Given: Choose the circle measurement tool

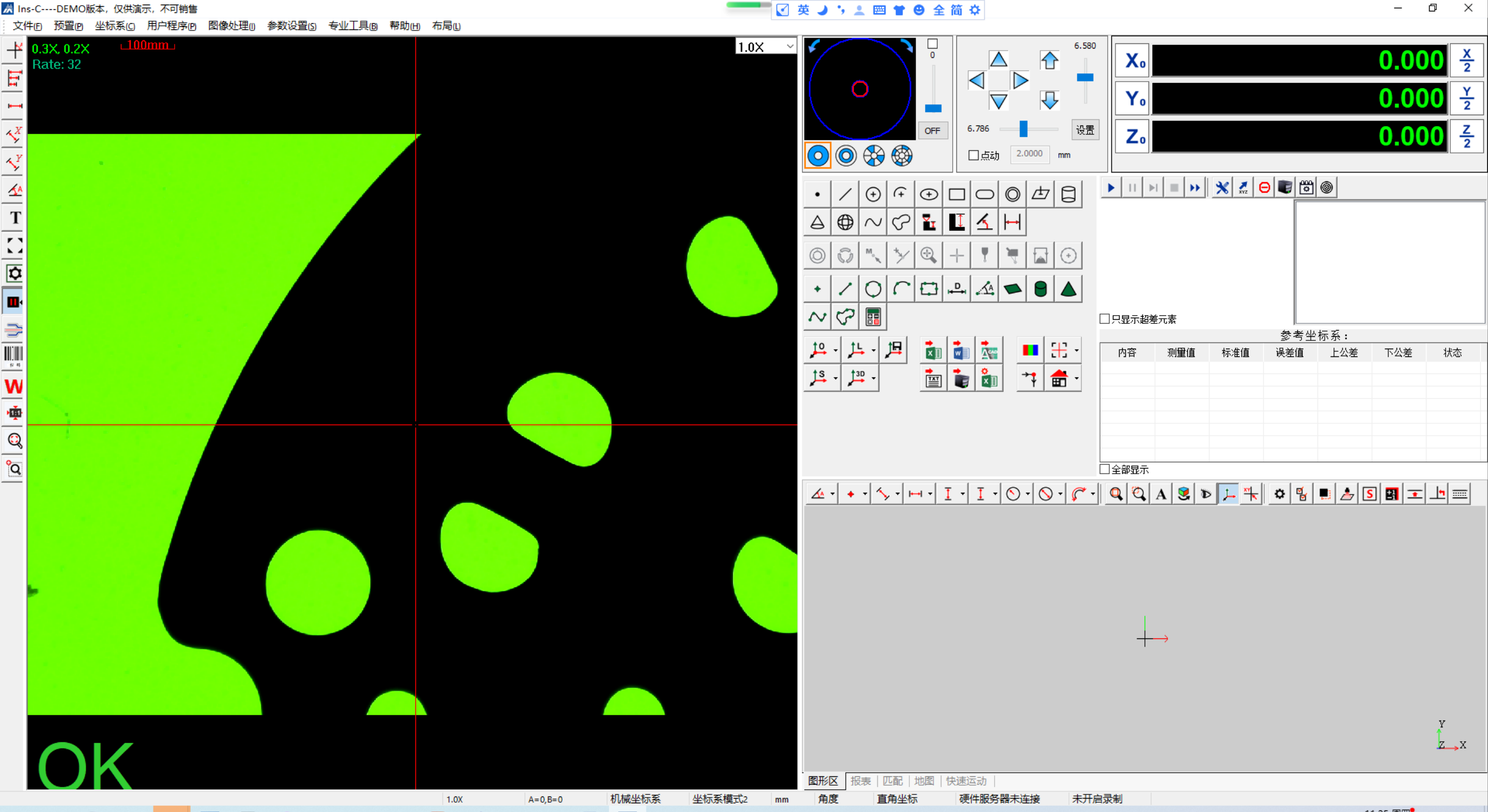Looking at the screenshot, I should click(873, 195).
